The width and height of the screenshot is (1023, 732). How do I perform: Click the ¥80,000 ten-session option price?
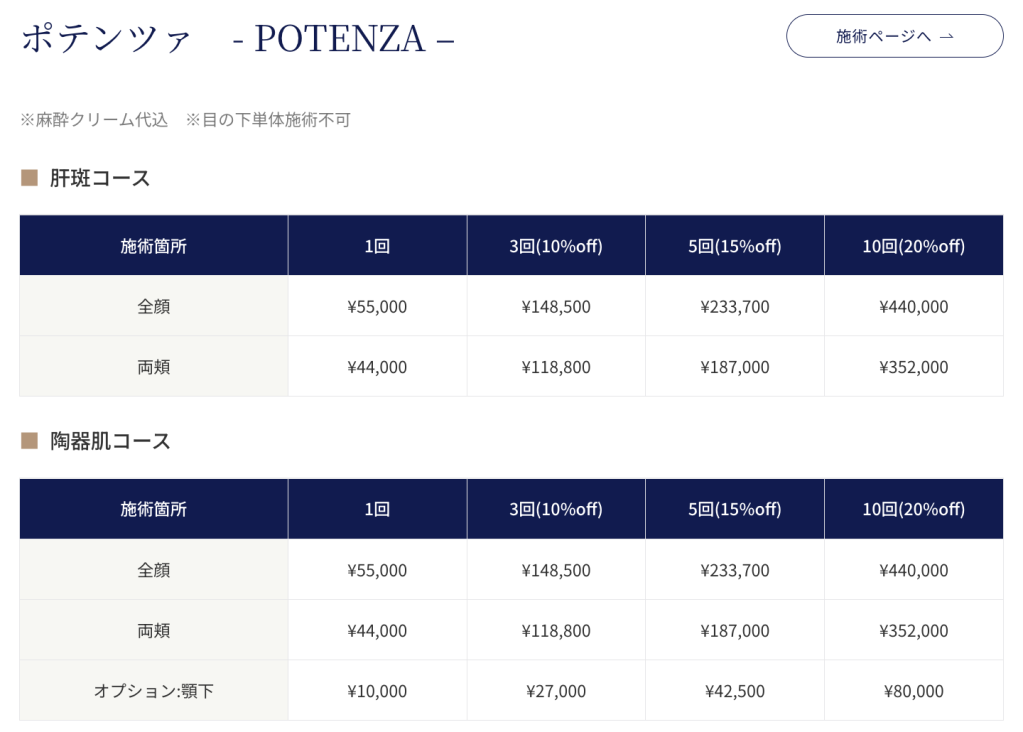913,691
